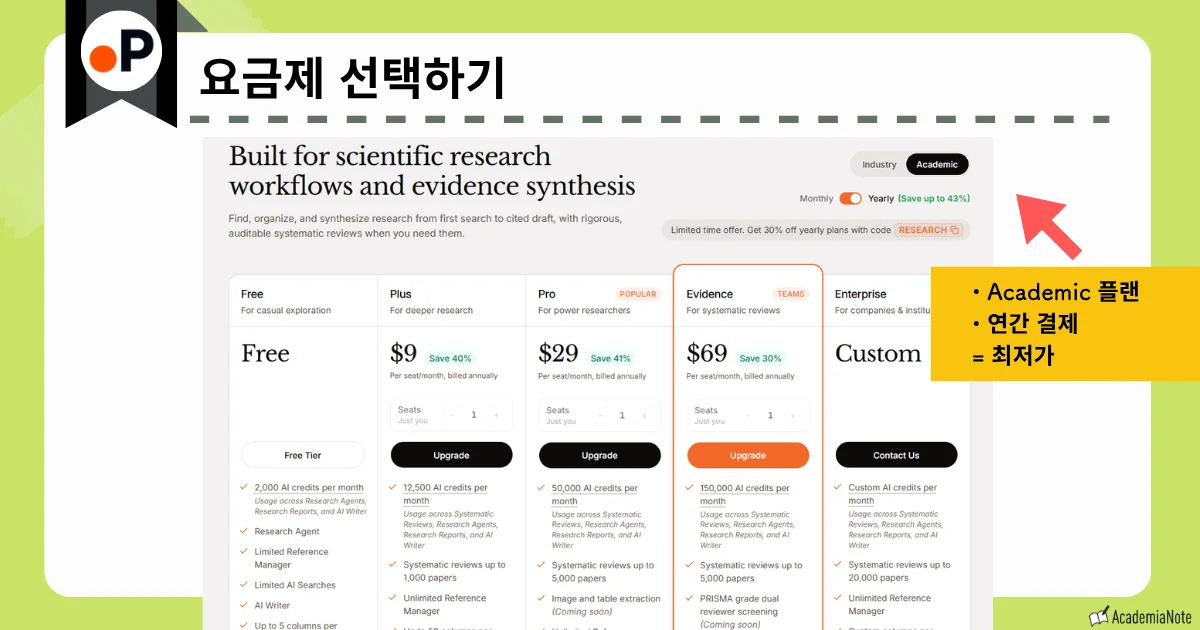
Task: Click '(Save up to 43%)' text
Action: pos(934,198)
